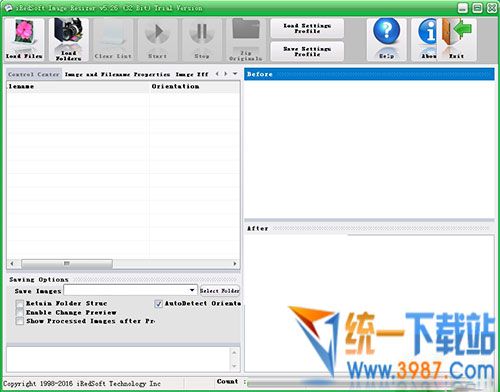Expand the Save Images folder dropdown
This screenshot has height=392, width=500.
192,290
